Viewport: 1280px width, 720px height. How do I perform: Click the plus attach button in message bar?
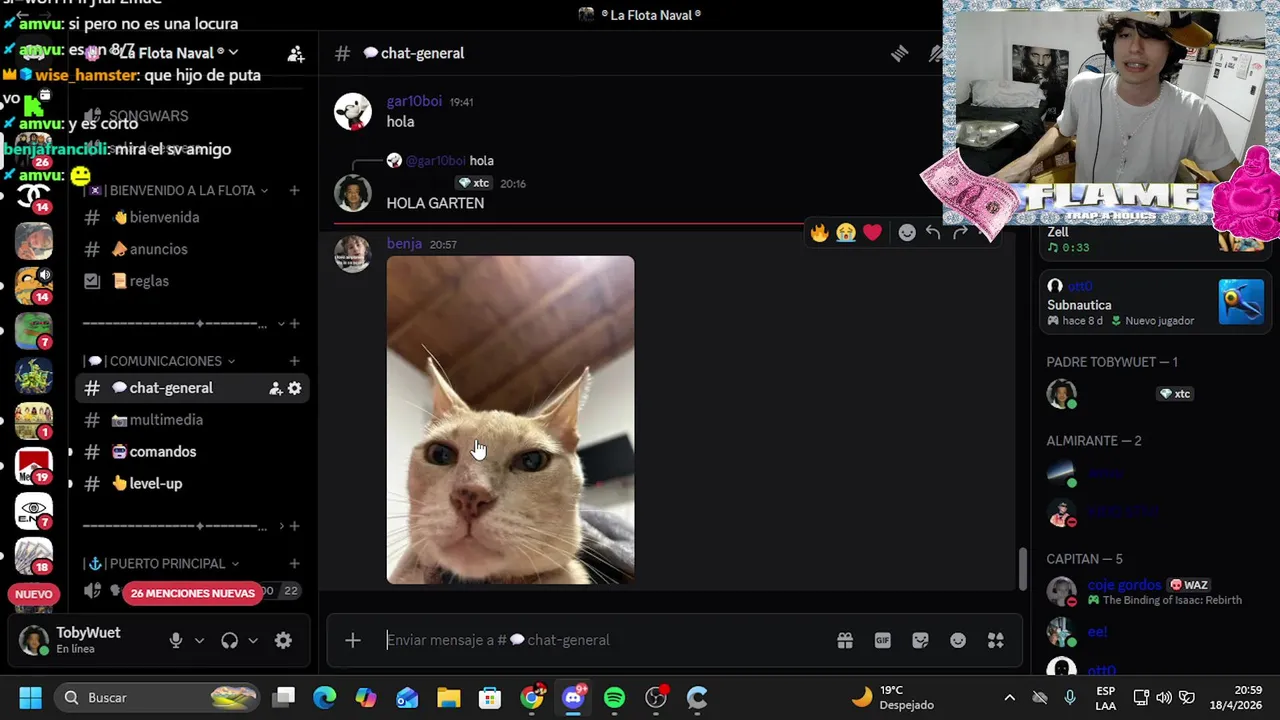pyautogui.click(x=353, y=640)
